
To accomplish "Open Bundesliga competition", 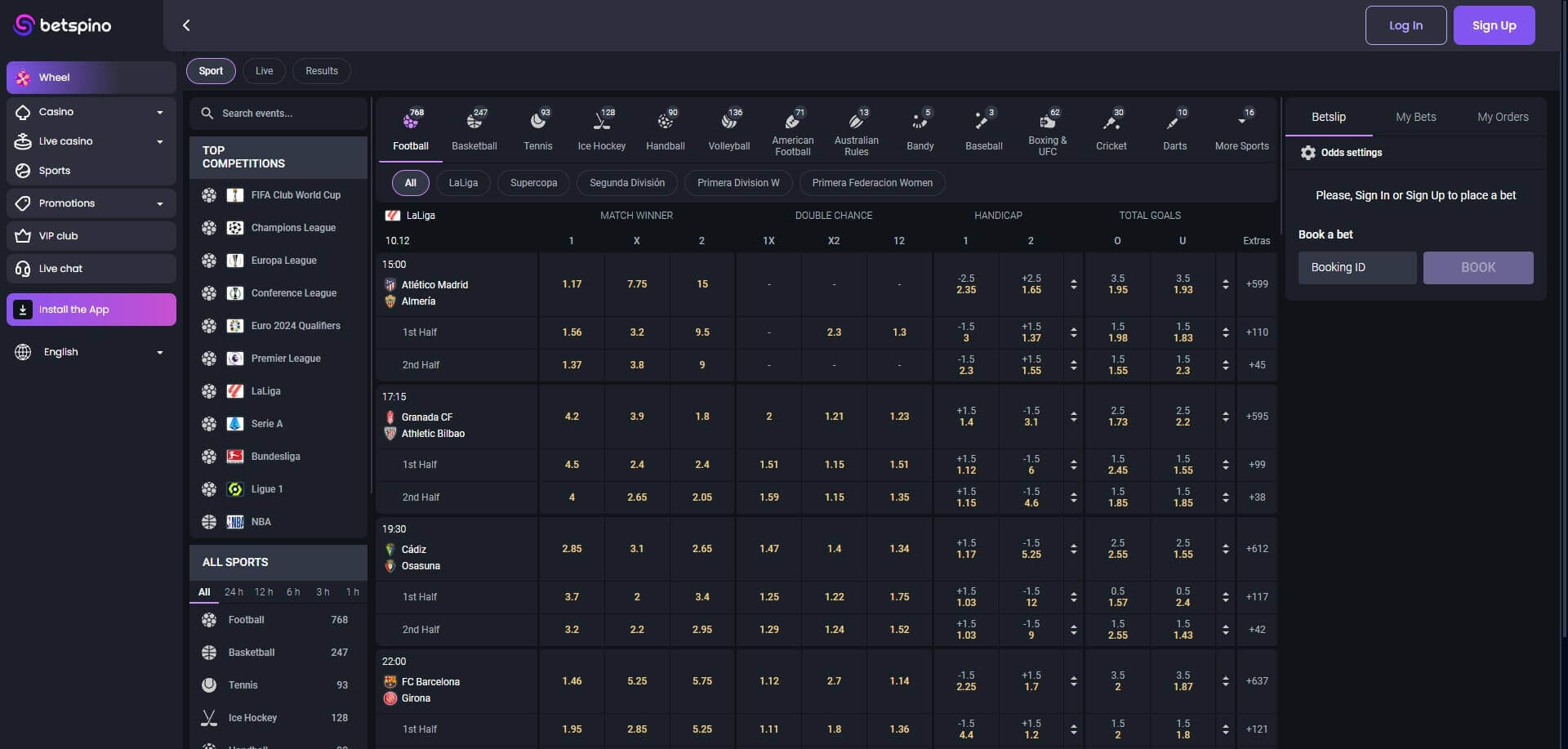I will click(278, 457).
